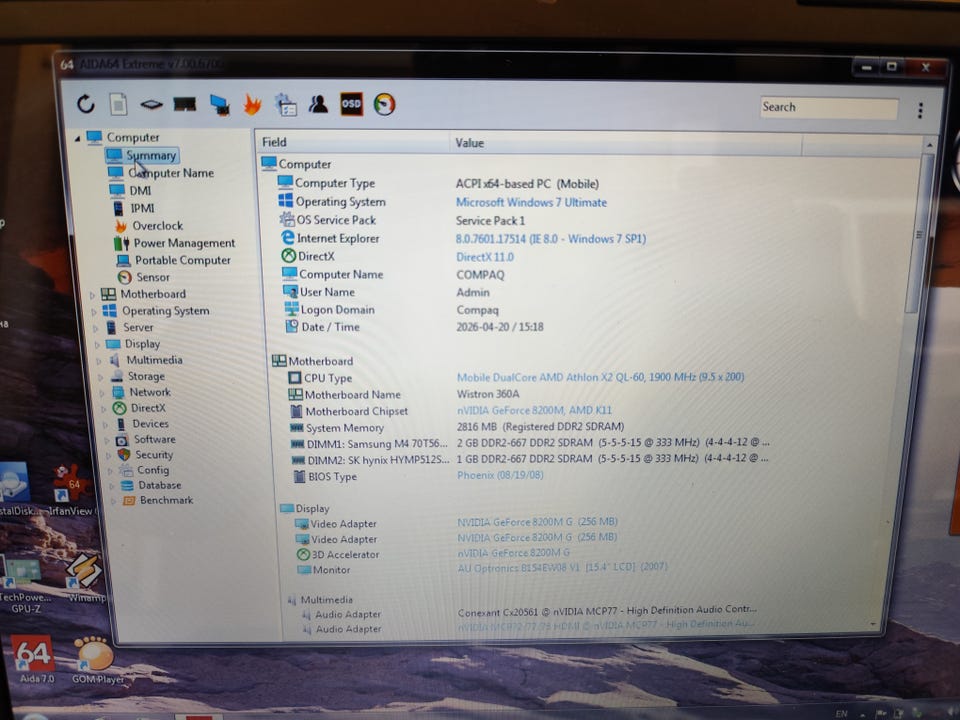Click the DirectX 11.0 link

pos(485,257)
